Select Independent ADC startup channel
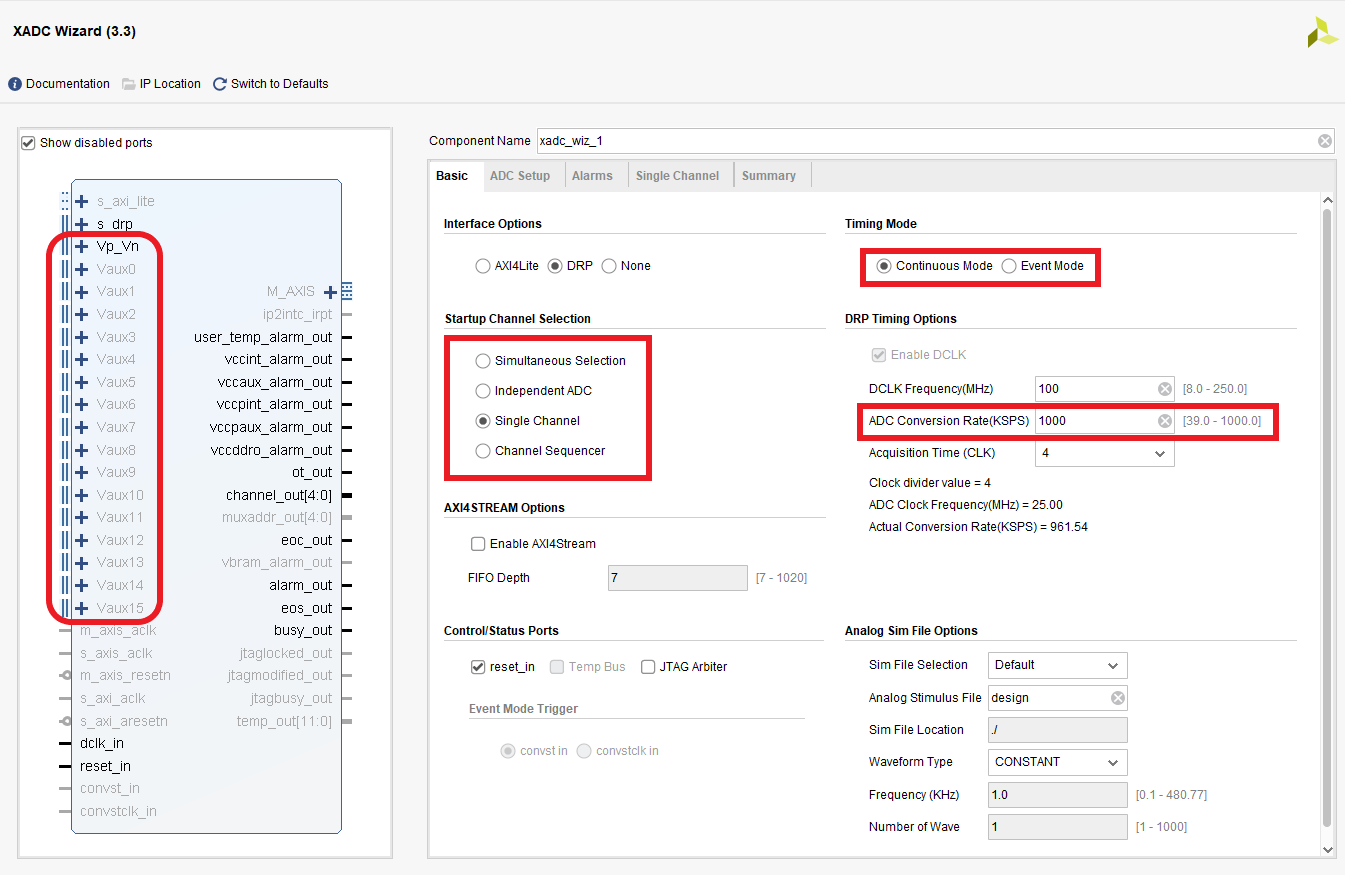 coord(483,391)
